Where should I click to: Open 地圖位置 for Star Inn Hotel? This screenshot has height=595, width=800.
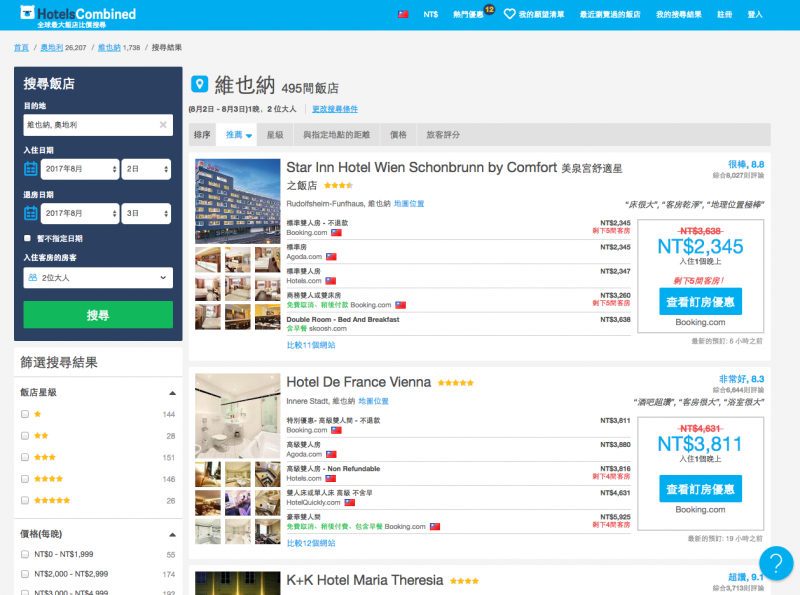point(409,204)
